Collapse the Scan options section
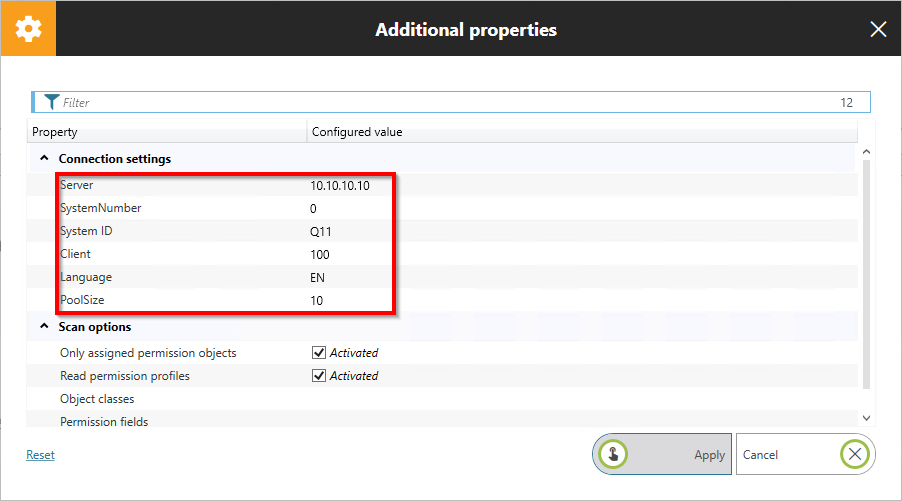Viewport: 902px width, 501px height. click(x=44, y=327)
